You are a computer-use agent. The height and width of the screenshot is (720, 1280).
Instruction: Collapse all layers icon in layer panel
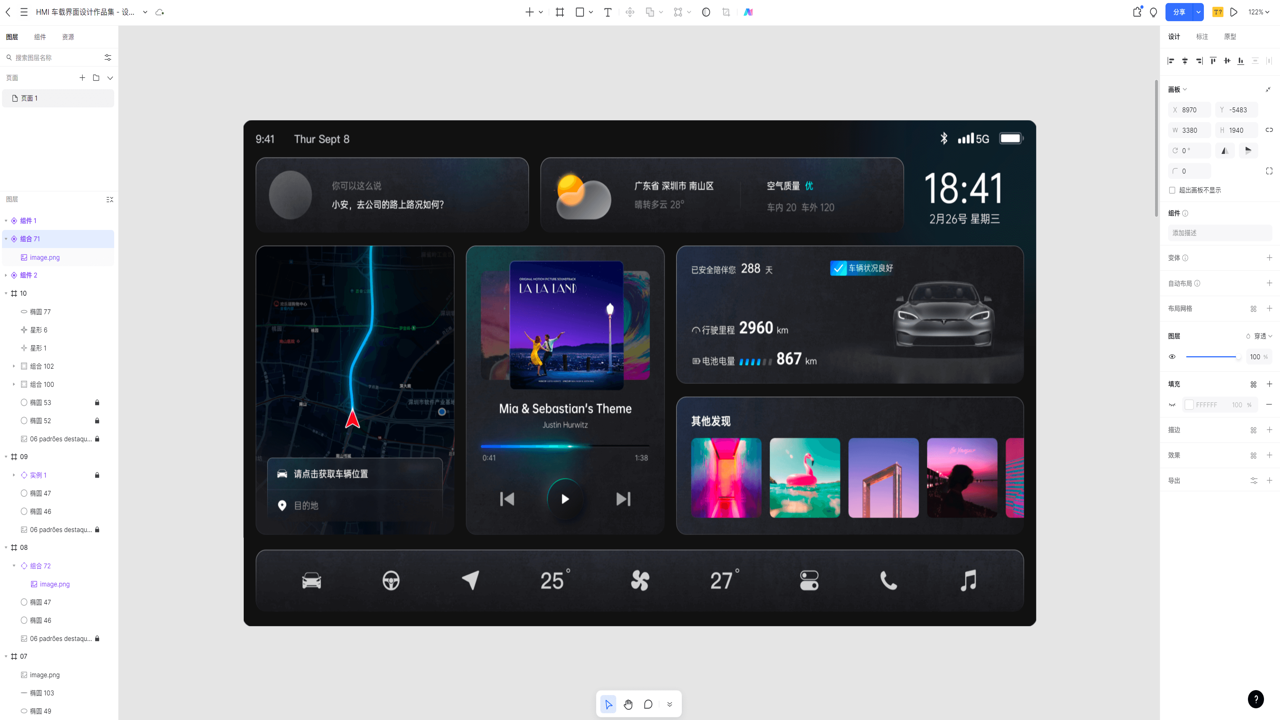pyautogui.click(x=110, y=199)
